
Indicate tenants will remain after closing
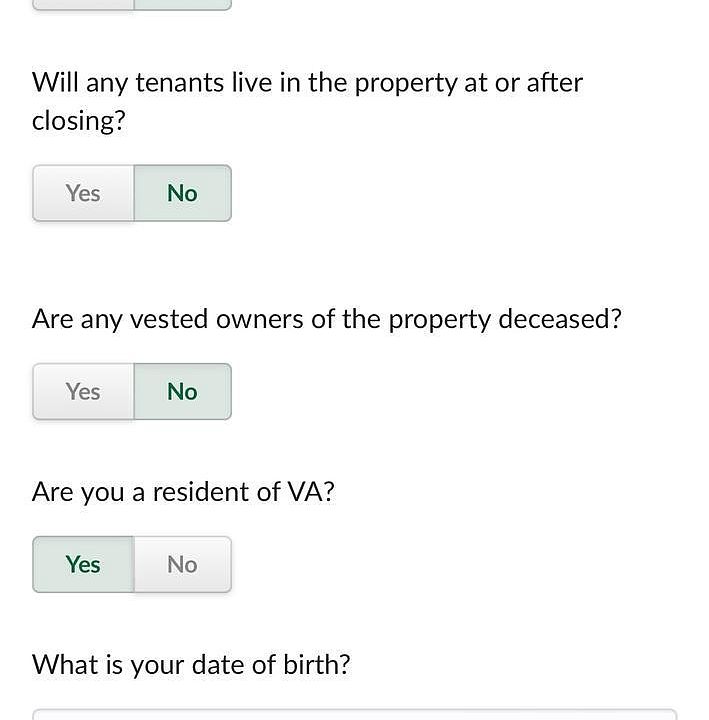click(83, 193)
